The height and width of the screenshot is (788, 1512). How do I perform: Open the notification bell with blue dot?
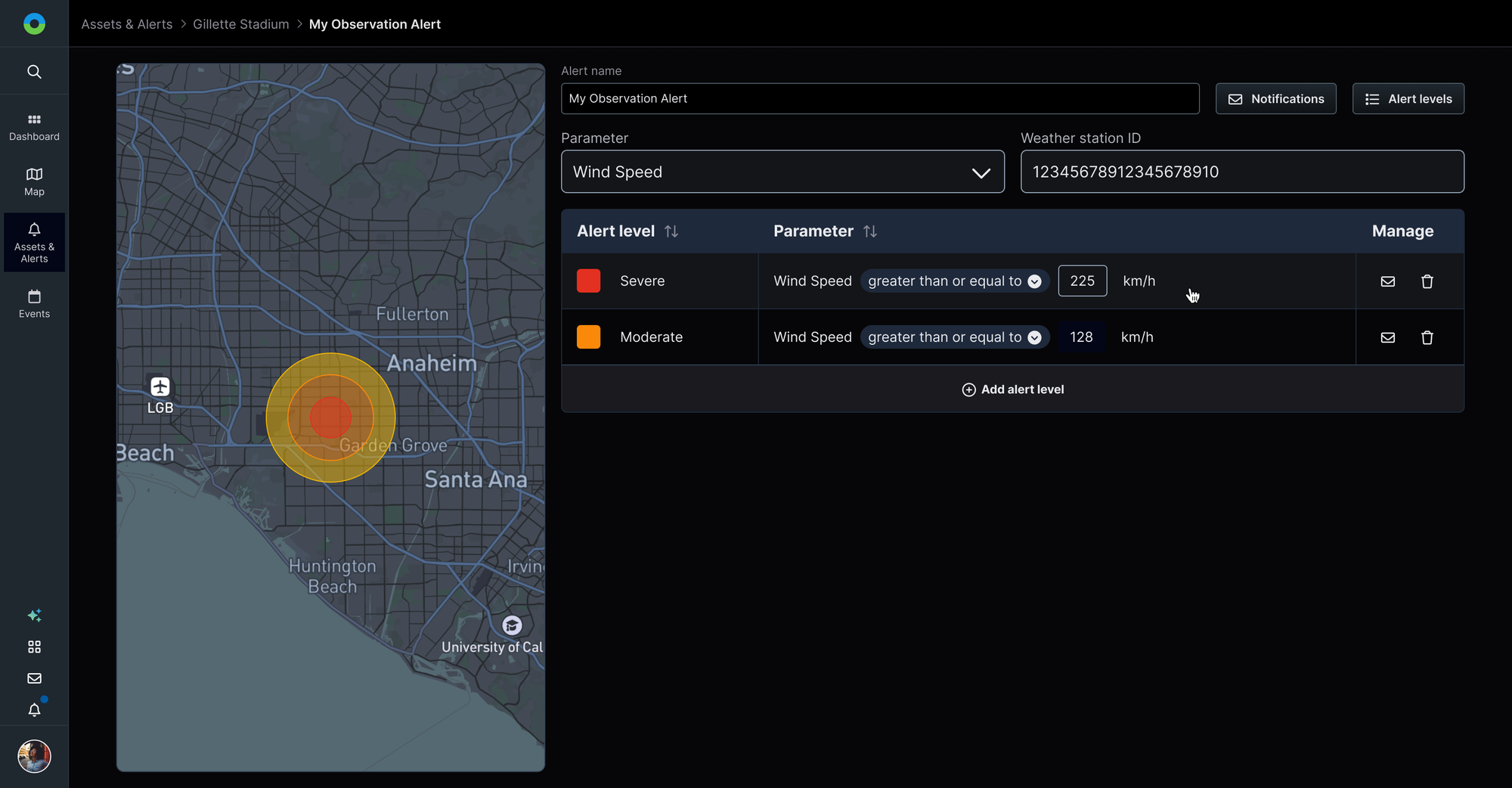tap(34, 709)
